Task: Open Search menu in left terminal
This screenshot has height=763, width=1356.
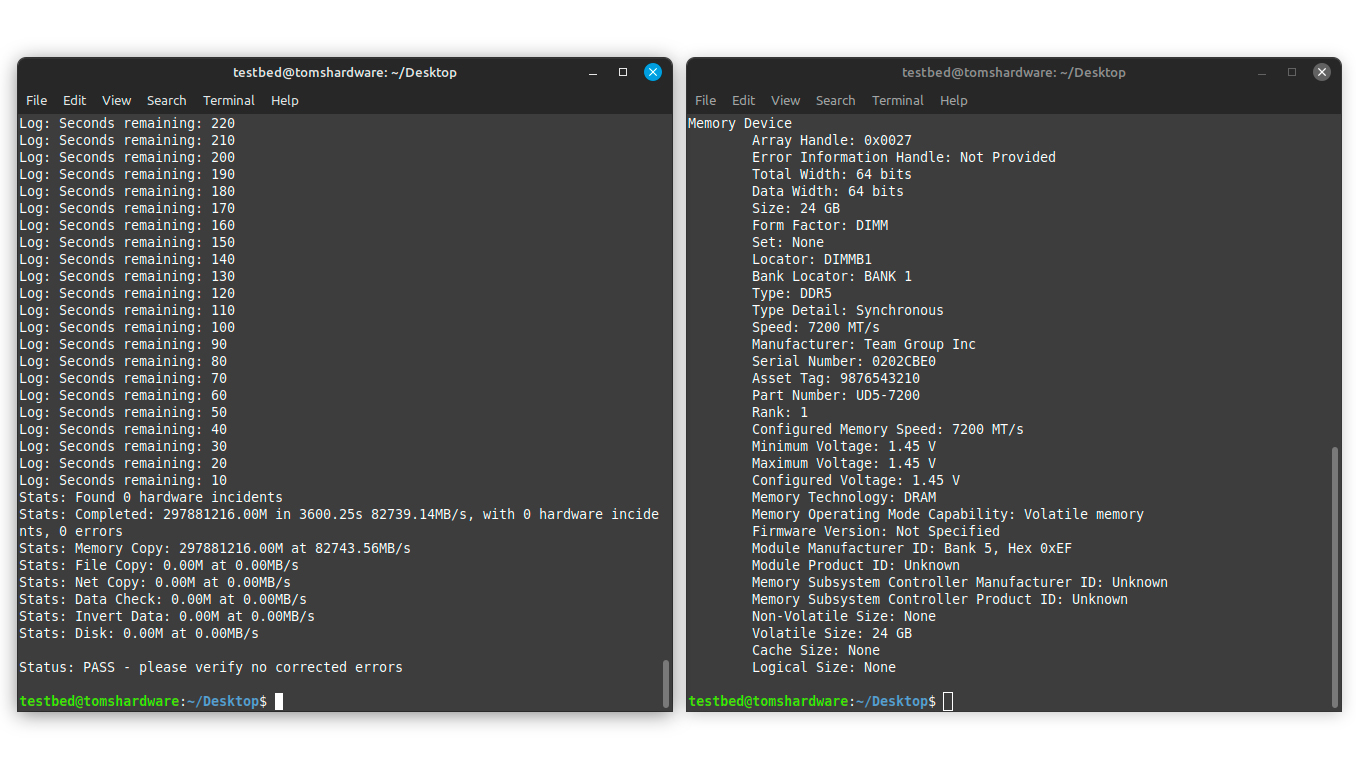Action: click(x=167, y=100)
